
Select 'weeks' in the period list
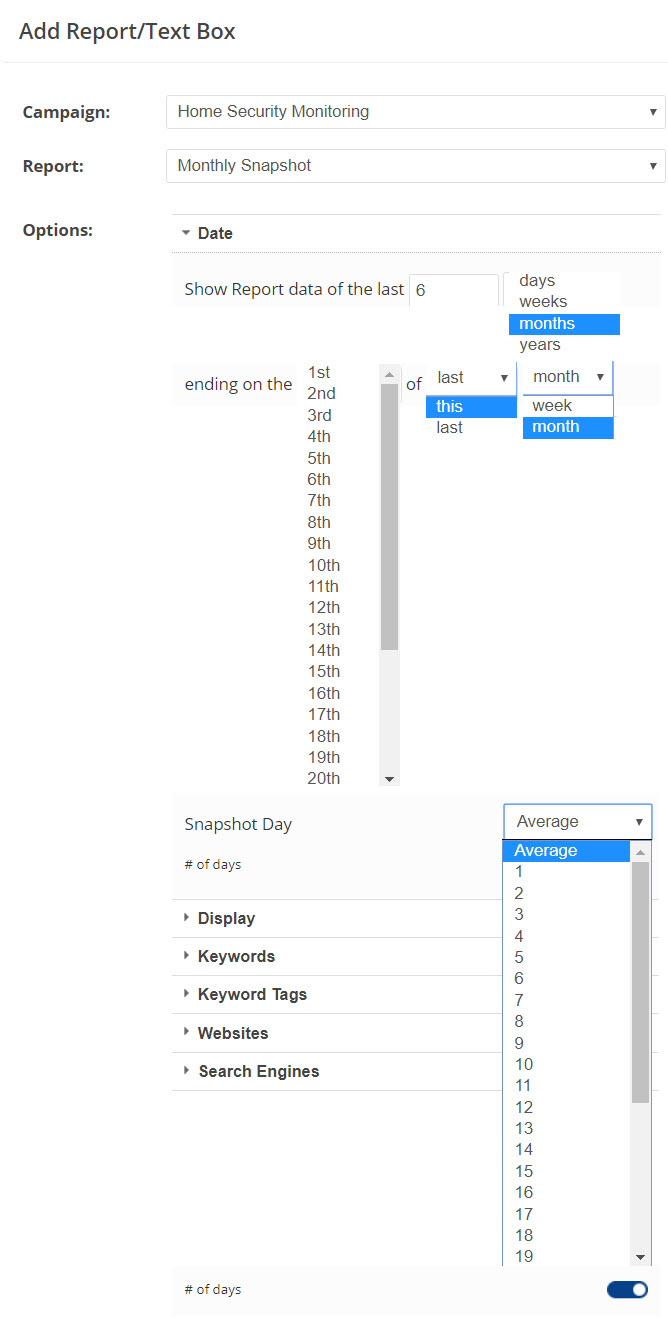point(543,302)
